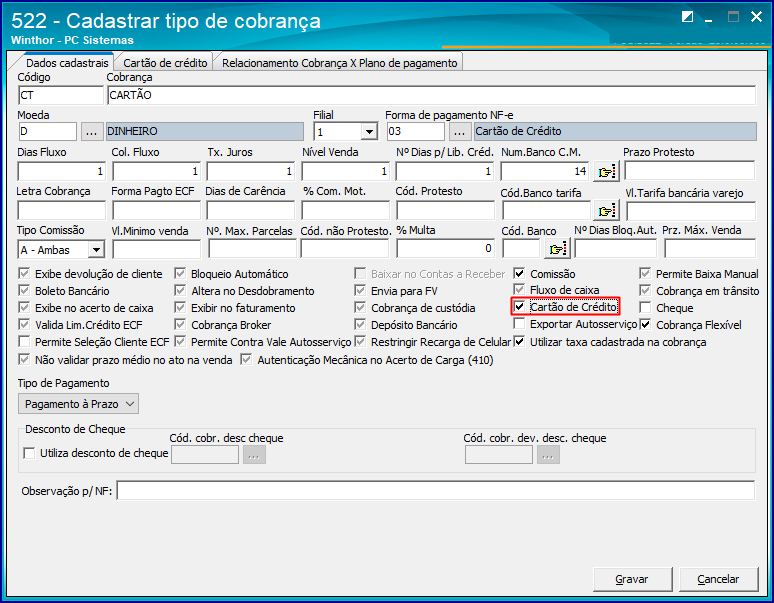The height and width of the screenshot is (603, 774).
Task: Toggle the Cobrança de custódia checkbox
Action: point(360,307)
